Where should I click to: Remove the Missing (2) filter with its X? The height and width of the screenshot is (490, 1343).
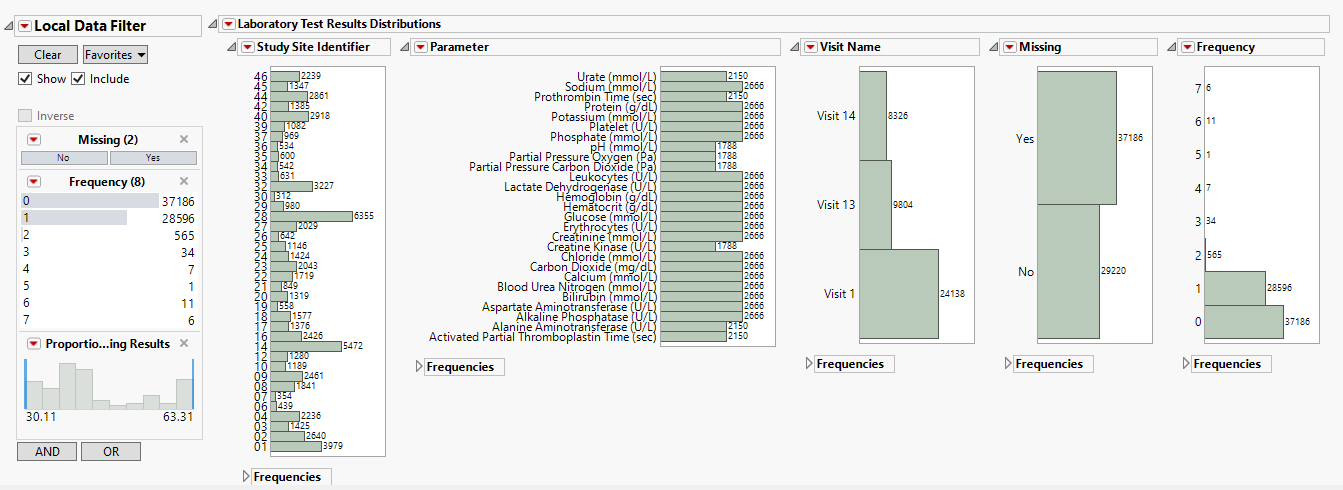184,140
